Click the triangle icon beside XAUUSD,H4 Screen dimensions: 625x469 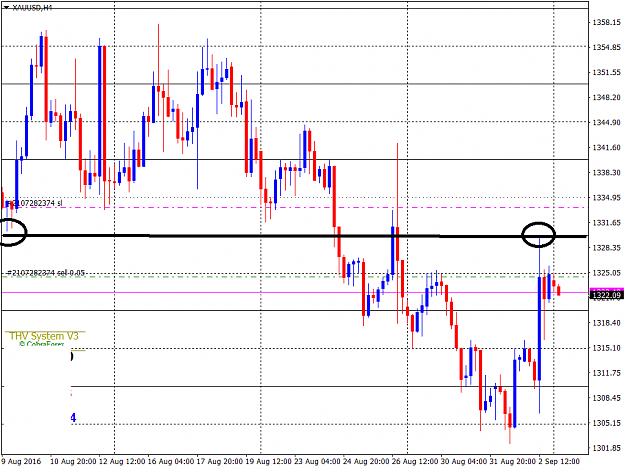(6, 8)
